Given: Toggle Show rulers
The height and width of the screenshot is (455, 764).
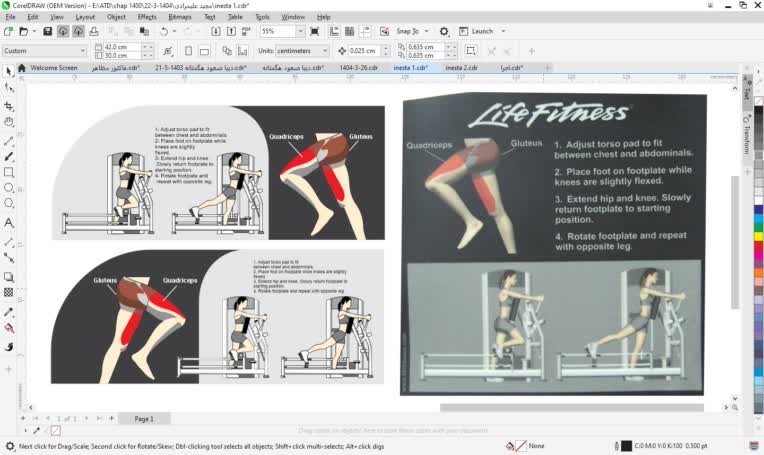Looking at the screenshot, I should click(x=334, y=32).
